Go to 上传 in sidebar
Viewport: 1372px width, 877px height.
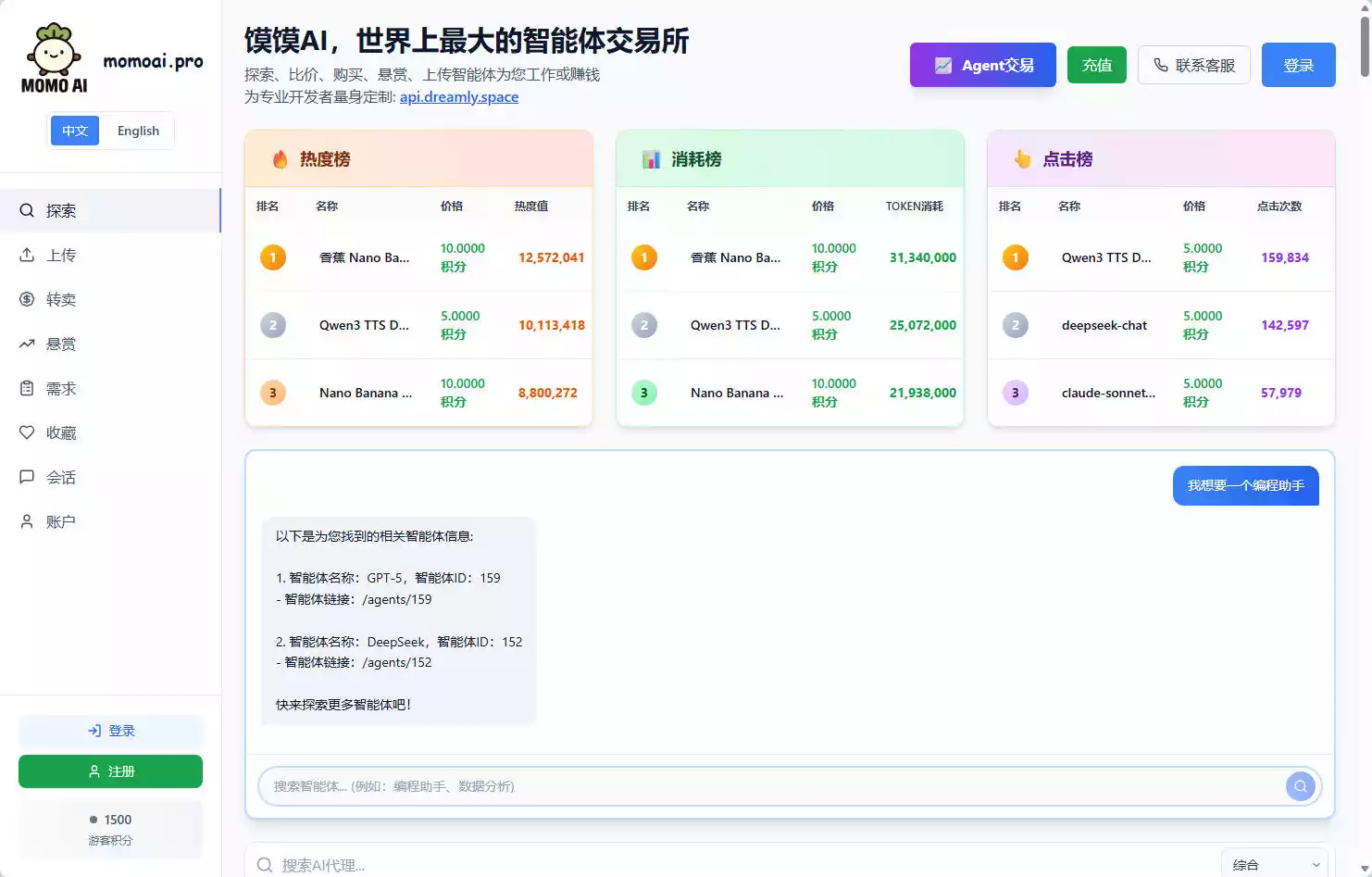[110, 255]
